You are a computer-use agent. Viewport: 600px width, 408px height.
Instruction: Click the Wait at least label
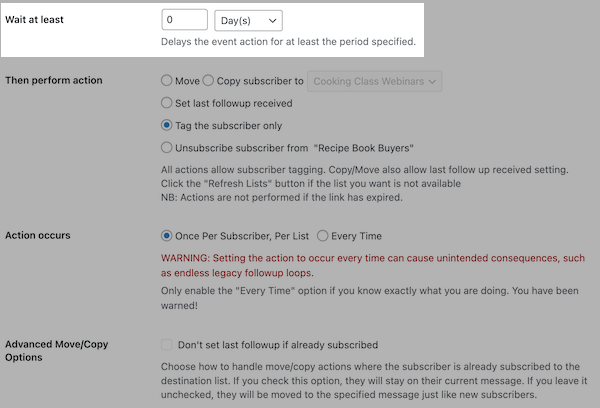click(x=35, y=20)
